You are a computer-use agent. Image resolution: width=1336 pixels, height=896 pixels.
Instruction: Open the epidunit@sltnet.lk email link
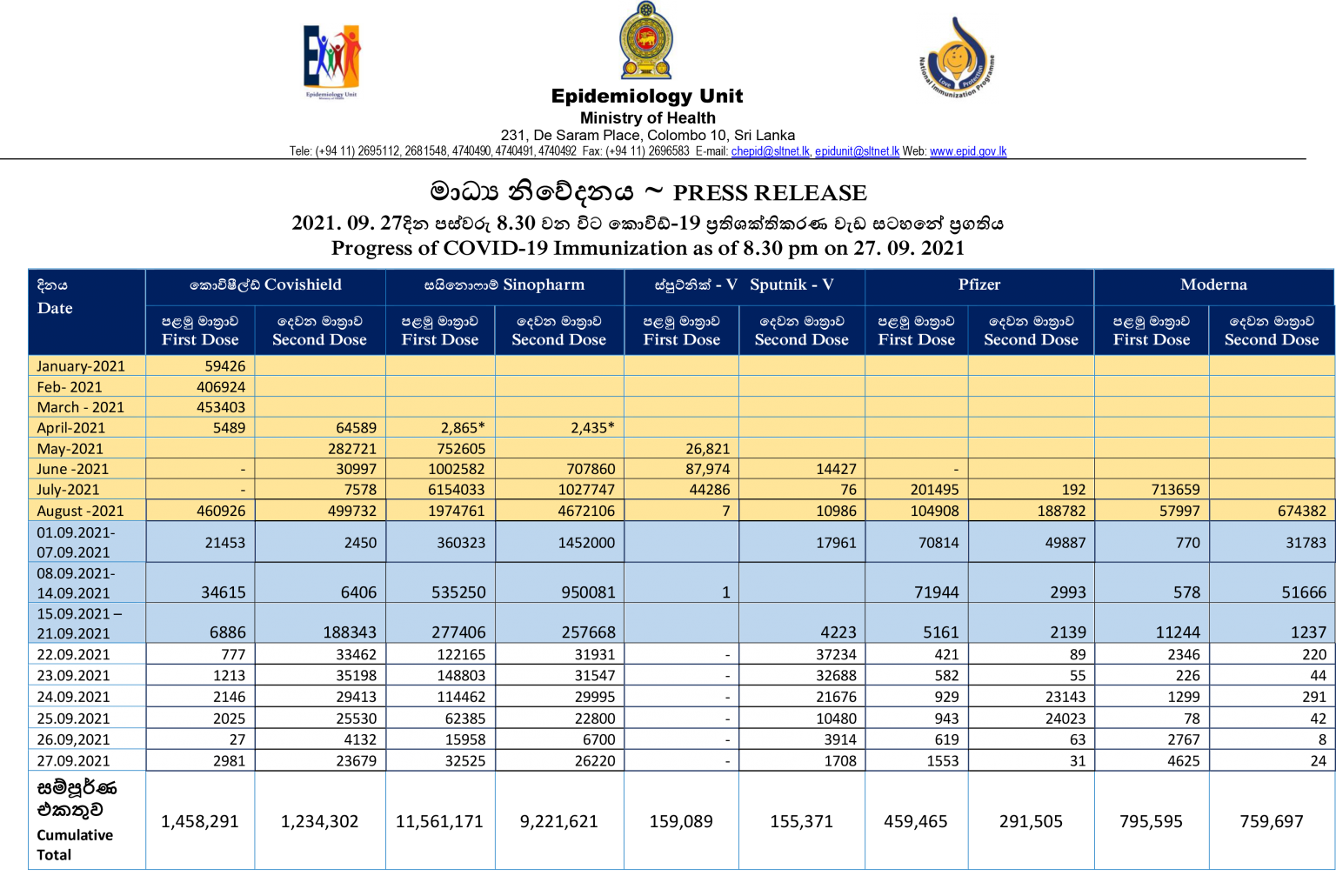pyautogui.click(x=857, y=151)
